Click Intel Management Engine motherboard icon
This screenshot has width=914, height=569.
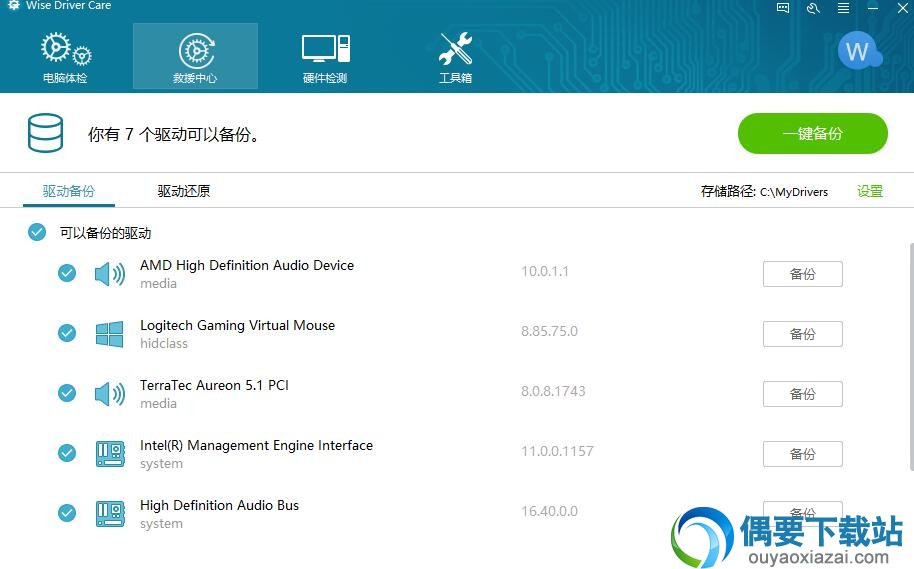110,454
